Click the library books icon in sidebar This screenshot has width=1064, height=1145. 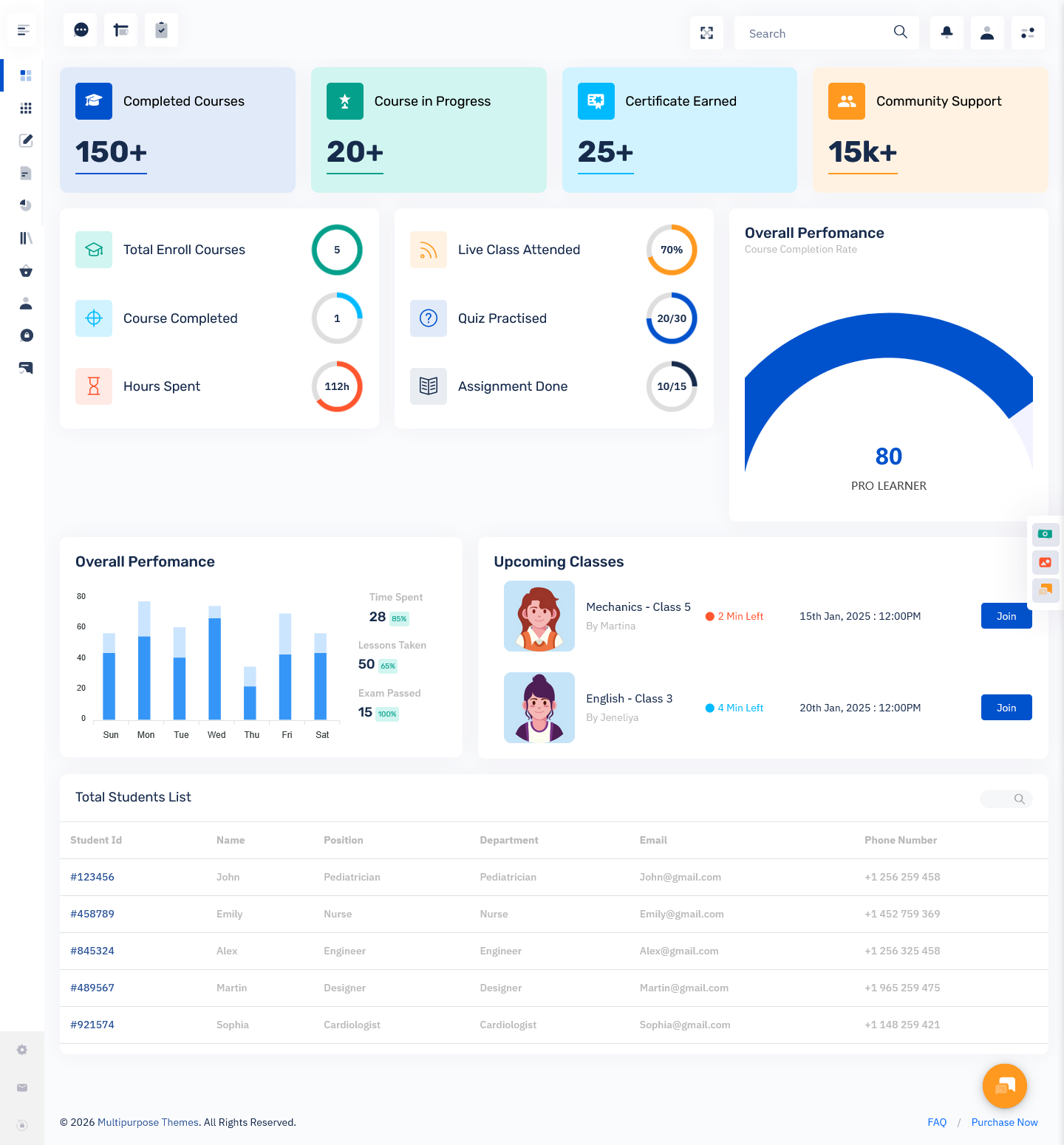[26, 238]
